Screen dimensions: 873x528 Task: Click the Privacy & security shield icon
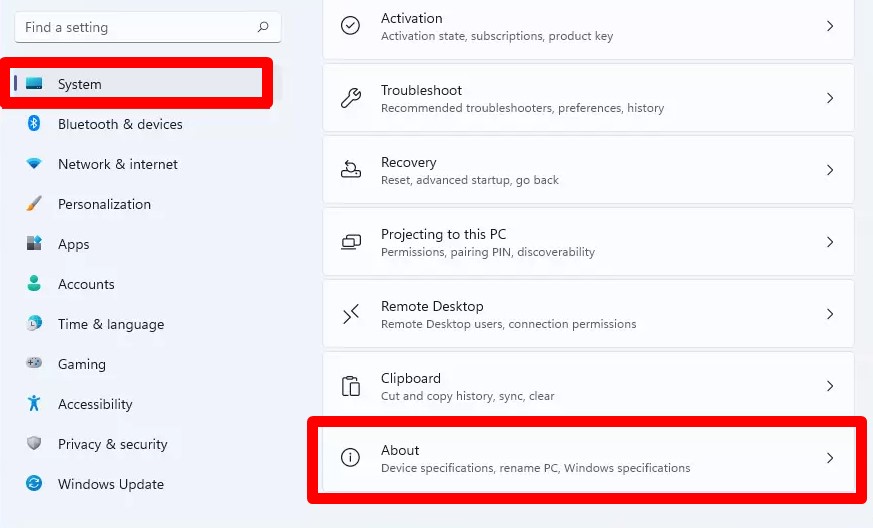[x=34, y=443]
